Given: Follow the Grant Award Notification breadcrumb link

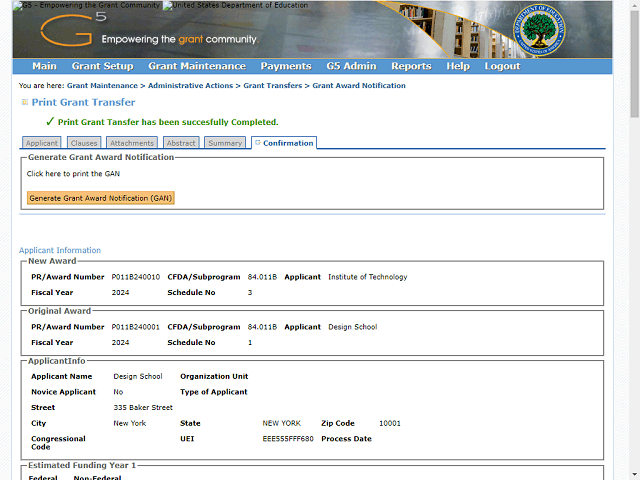Looking at the screenshot, I should point(359,86).
